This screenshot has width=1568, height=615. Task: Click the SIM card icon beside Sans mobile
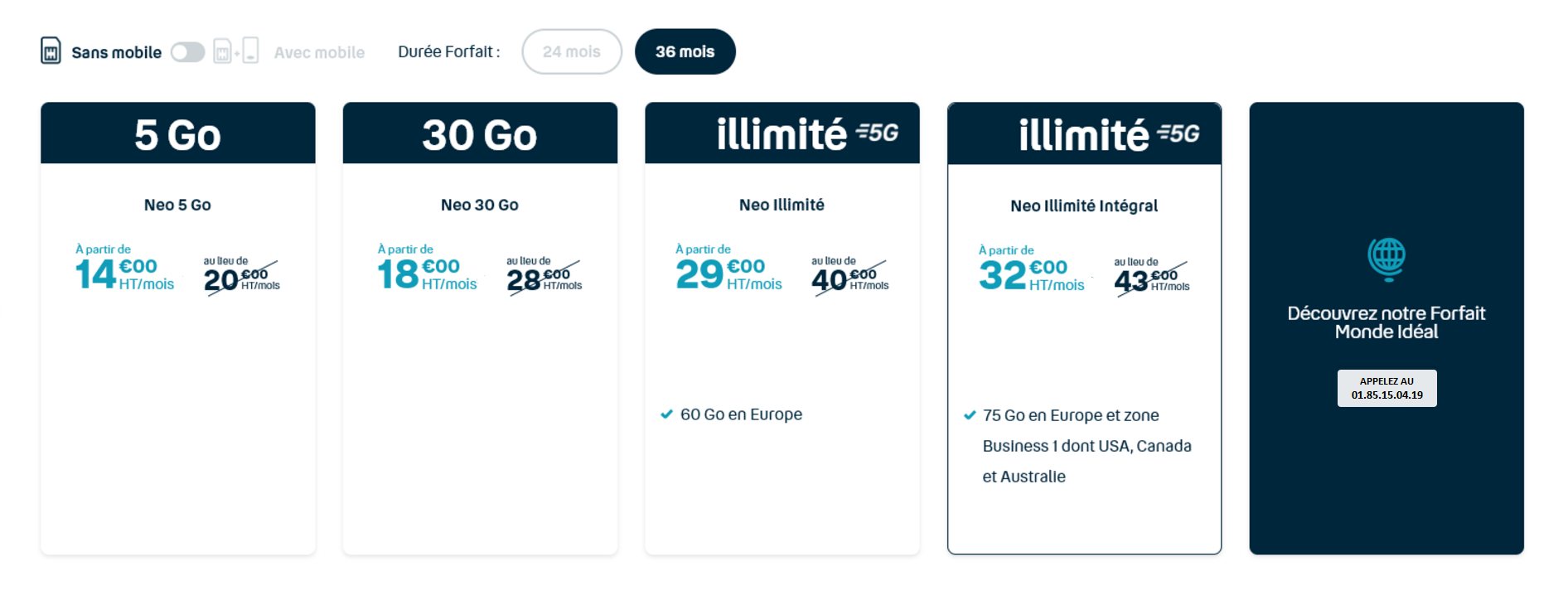coord(50,51)
